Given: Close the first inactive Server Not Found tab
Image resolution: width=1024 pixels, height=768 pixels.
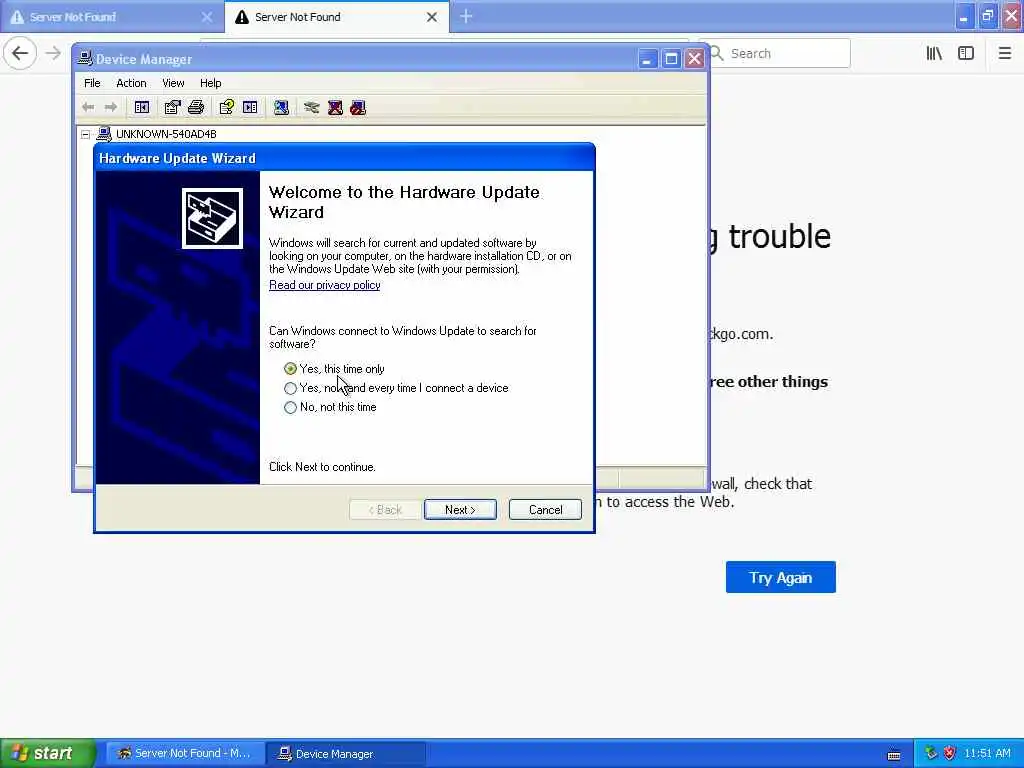Looking at the screenshot, I should (x=206, y=17).
